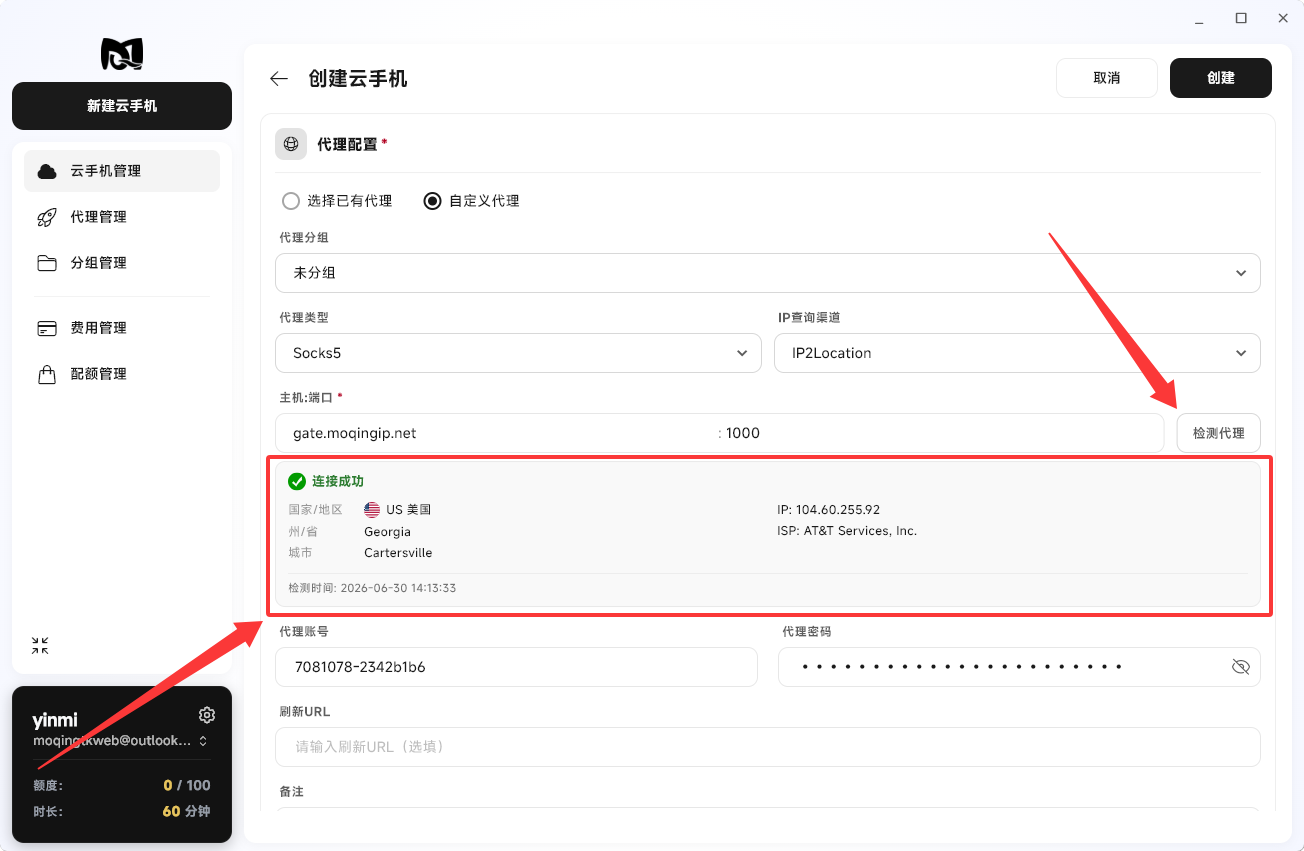Viewport: 1304px width, 851px height.
Task: Toggle proxy password visibility eye icon
Action: pyautogui.click(x=1241, y=667)
